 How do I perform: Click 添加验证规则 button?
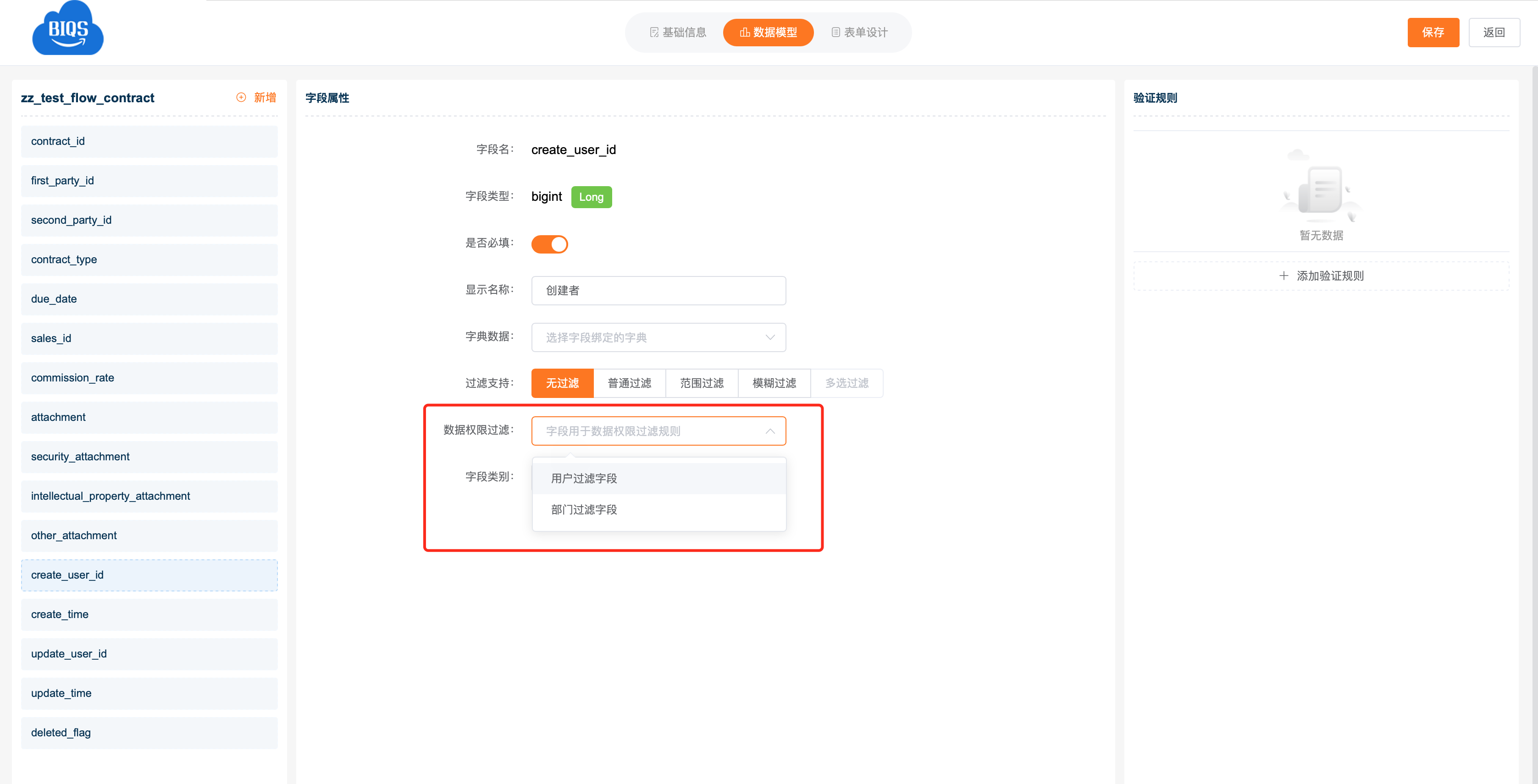tap(1321, 276)
